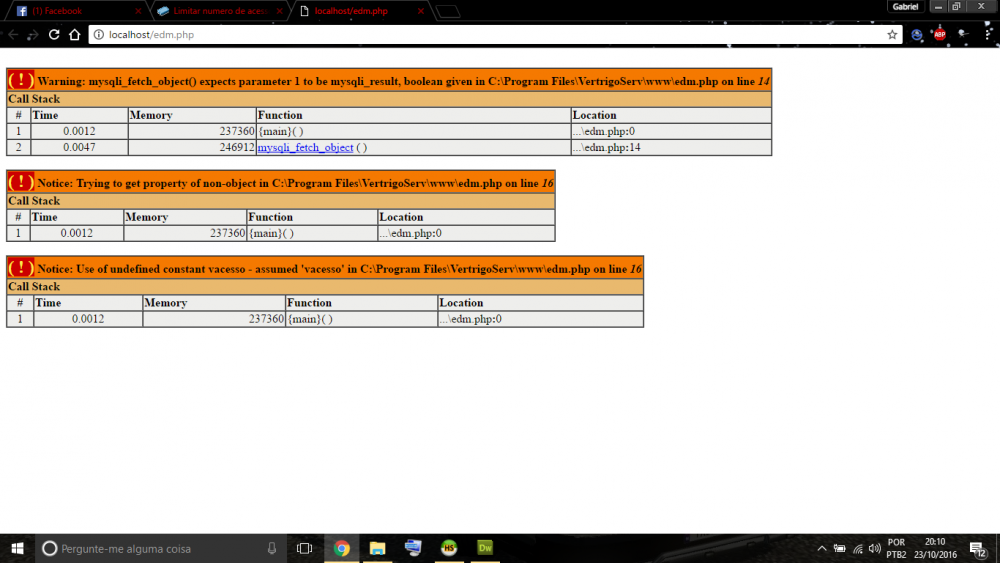Close the Limitar numero de acessos tab

[x=279, y=11]
